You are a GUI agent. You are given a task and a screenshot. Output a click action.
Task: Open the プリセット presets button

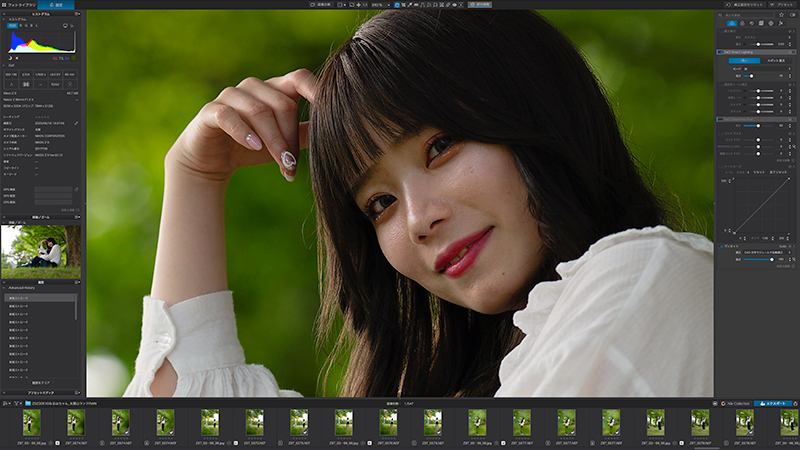point(782,5)
